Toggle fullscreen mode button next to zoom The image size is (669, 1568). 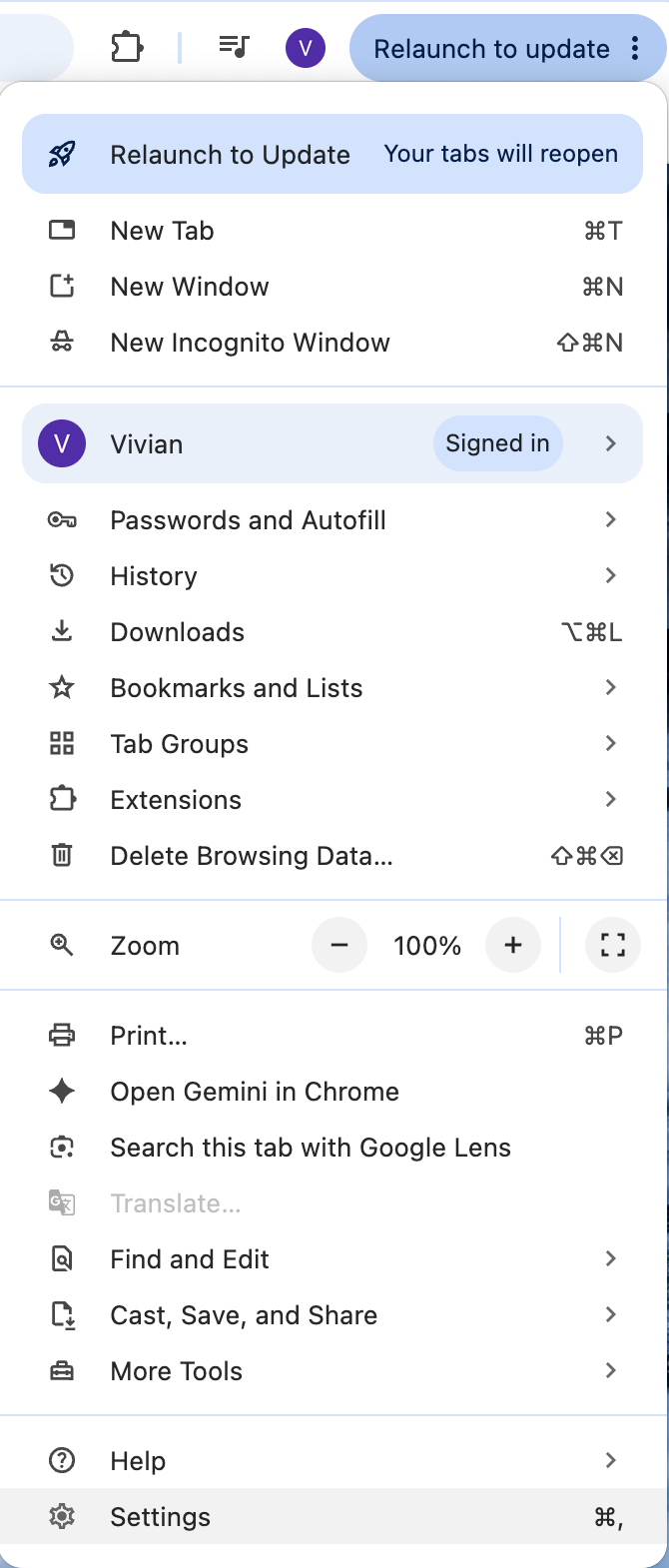[x=613, y=945]
